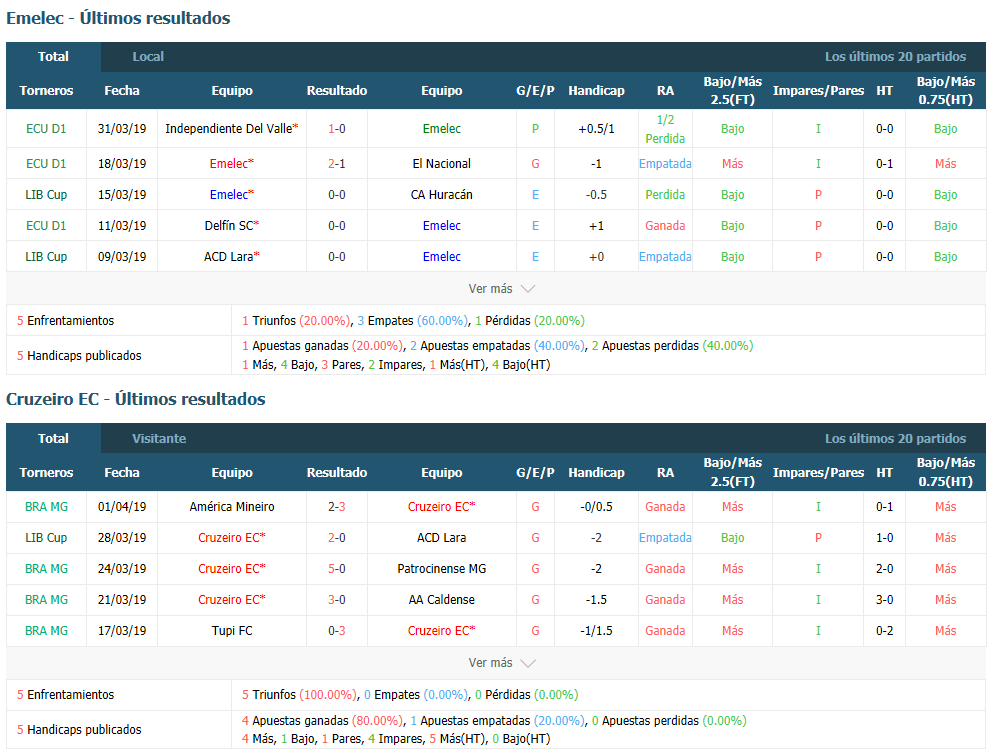Click 1-0 result on 31/03/19
The height and width of the screenshot is (755, 992).
pyautogui.click(x=337, y=128)
